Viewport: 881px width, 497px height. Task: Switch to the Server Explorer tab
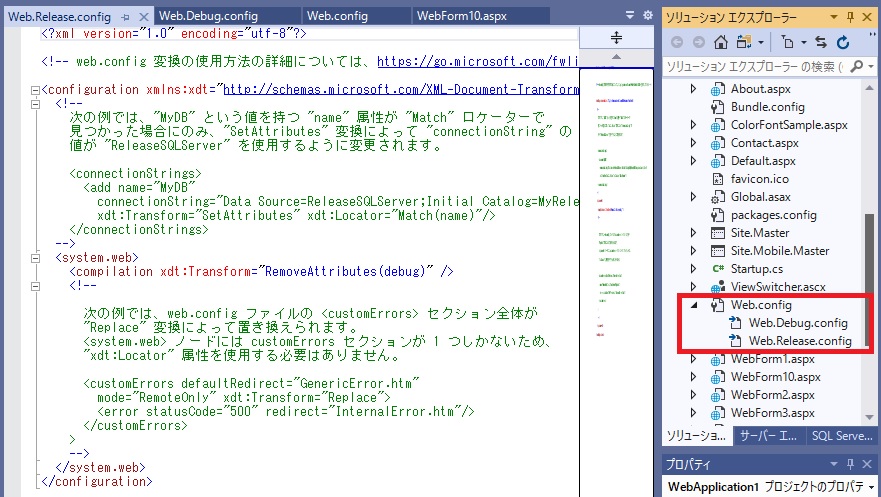click(768, 436)
